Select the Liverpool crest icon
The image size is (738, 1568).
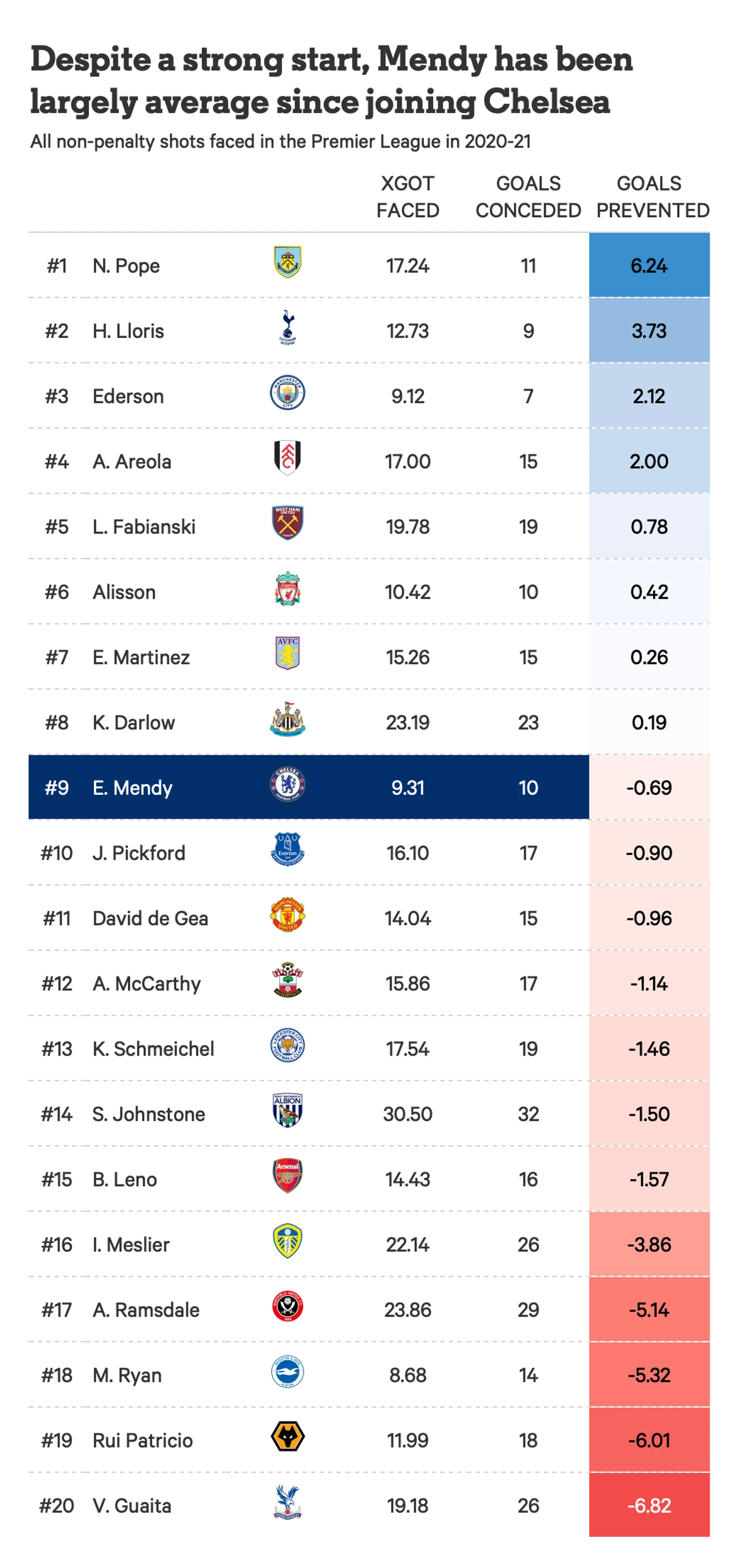pos(288,589)
